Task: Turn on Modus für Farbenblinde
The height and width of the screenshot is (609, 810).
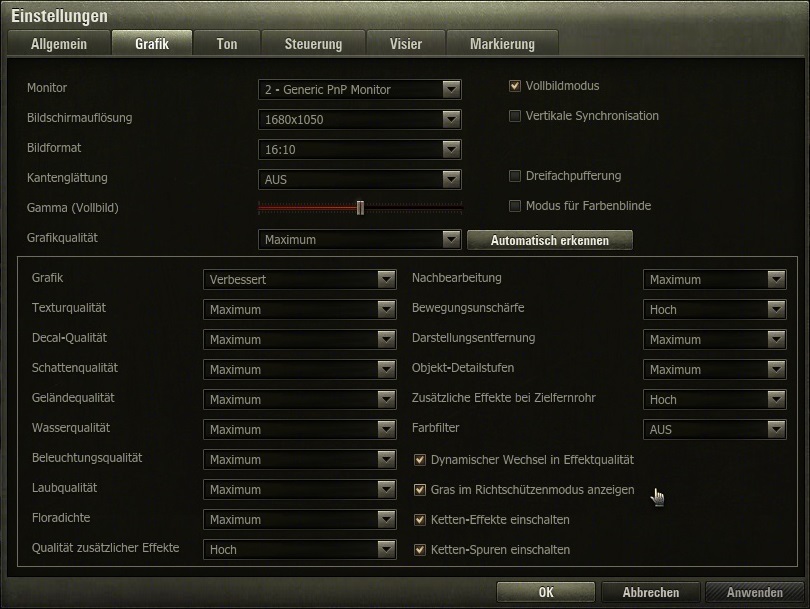Action: tap(516, 206)
